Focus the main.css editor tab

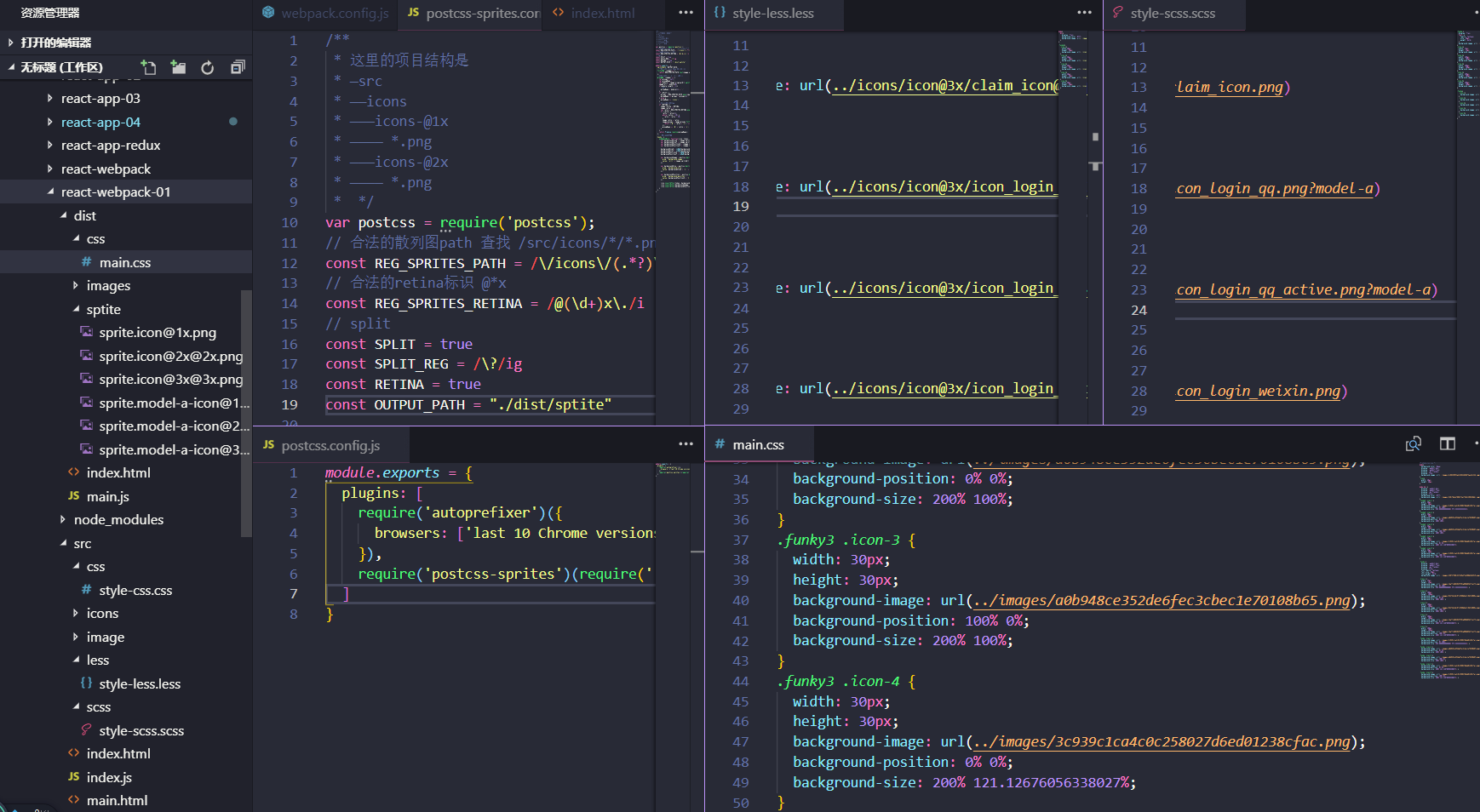[x=759, y=444]
